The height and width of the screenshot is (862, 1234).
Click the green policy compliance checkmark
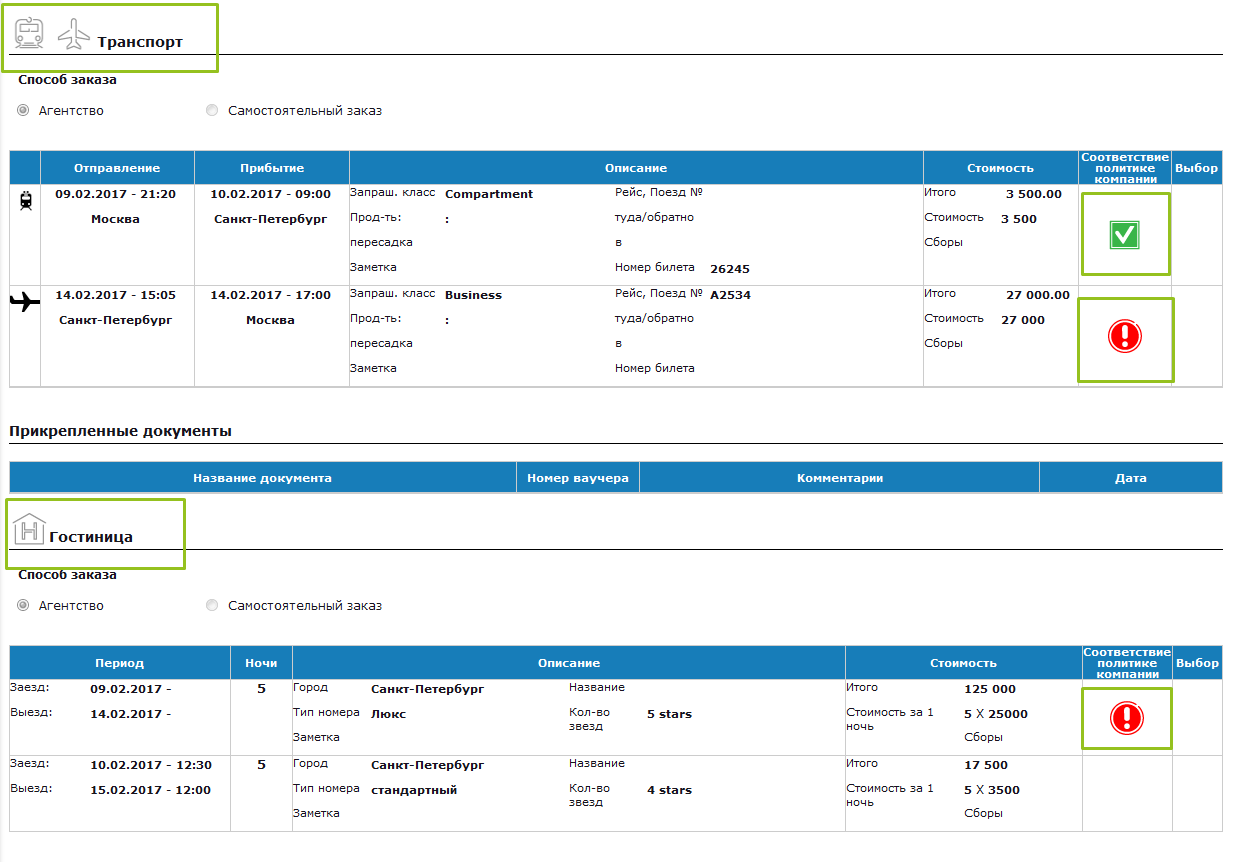(x=1125, y=235)
